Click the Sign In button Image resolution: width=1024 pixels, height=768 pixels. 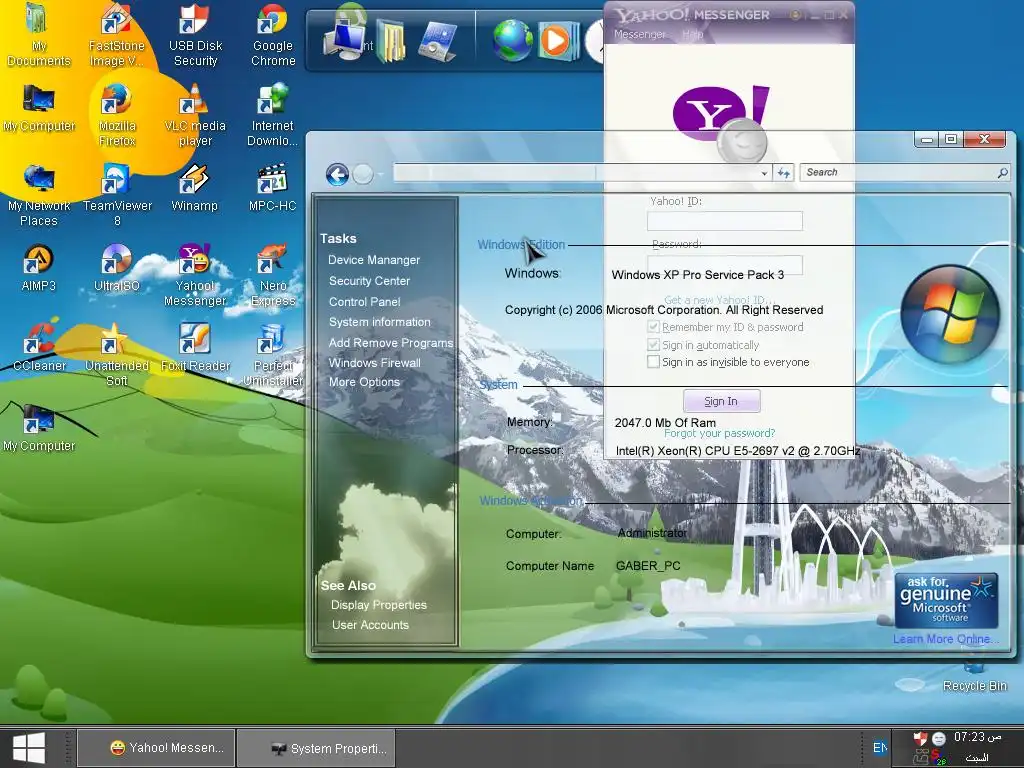(721, 401)
